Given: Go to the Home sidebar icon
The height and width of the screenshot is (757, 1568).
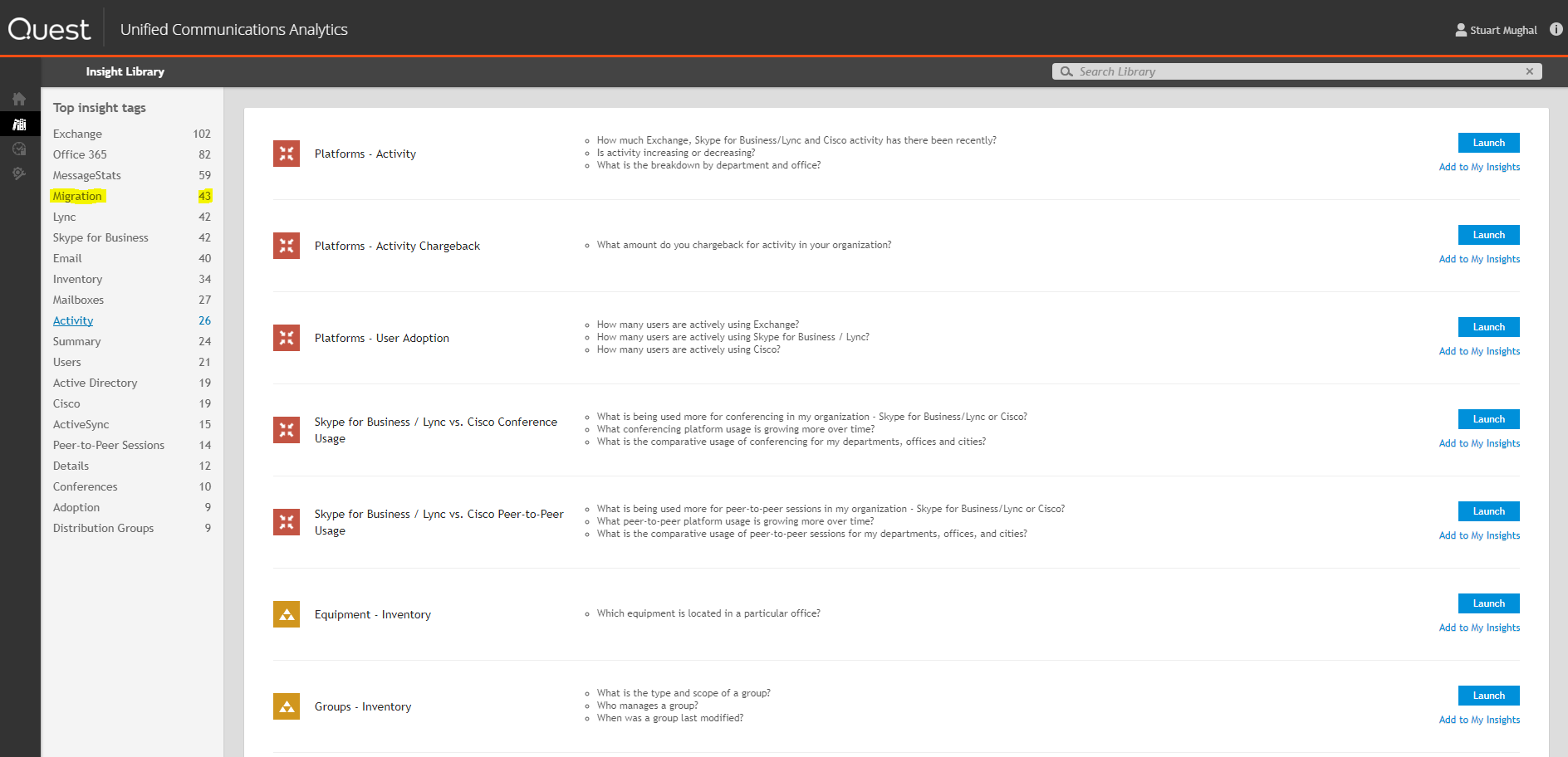Looking at the screenshot, I should pyautogui.click(x=19, y=99).
